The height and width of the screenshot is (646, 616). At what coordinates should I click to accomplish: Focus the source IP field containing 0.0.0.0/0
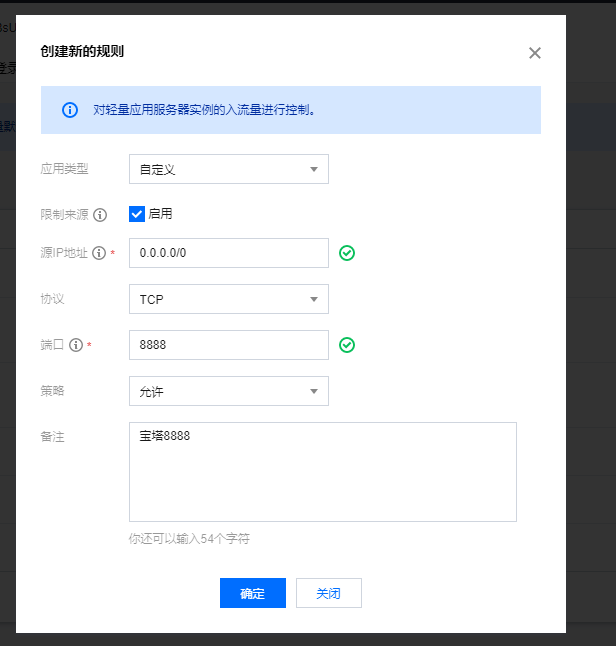pos(228,253)
